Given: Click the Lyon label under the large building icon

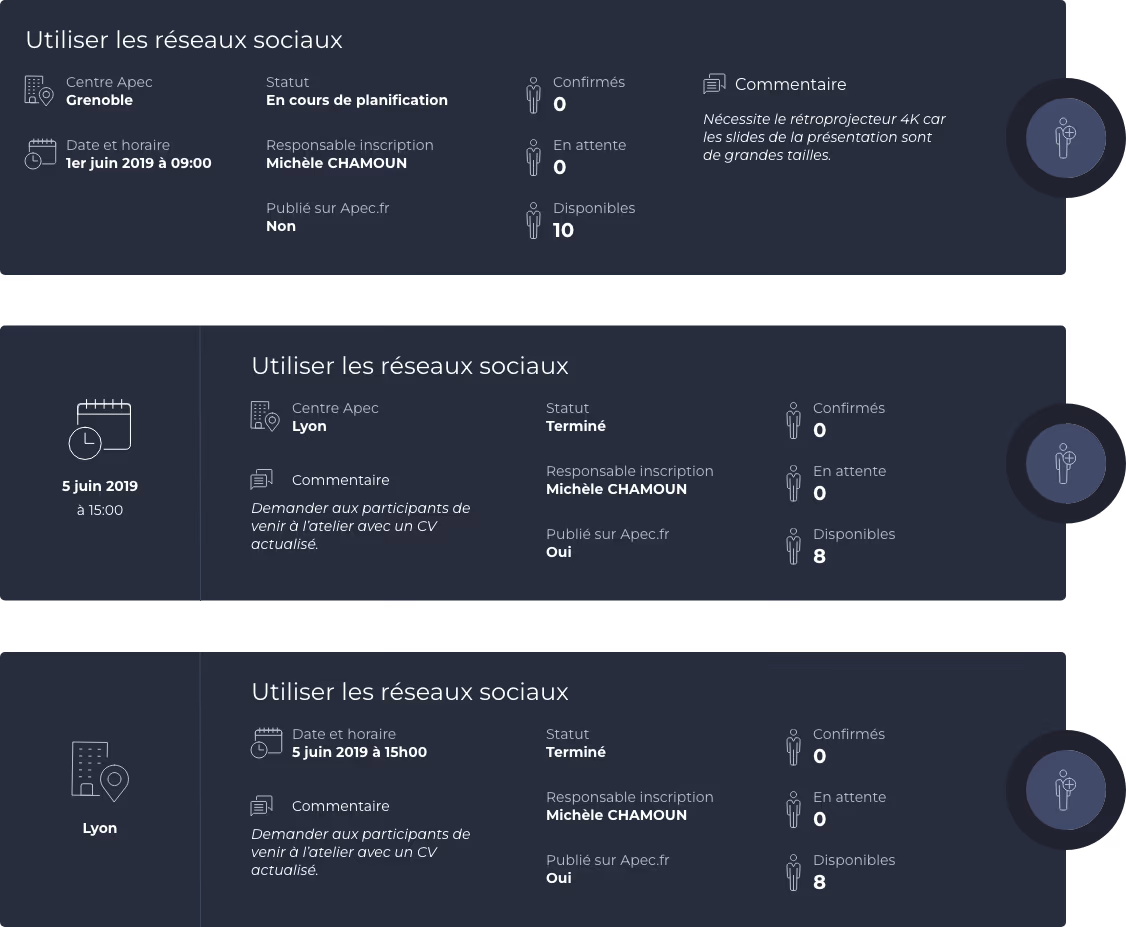Looking at the screenshot, I should click(x=100, y=828).
